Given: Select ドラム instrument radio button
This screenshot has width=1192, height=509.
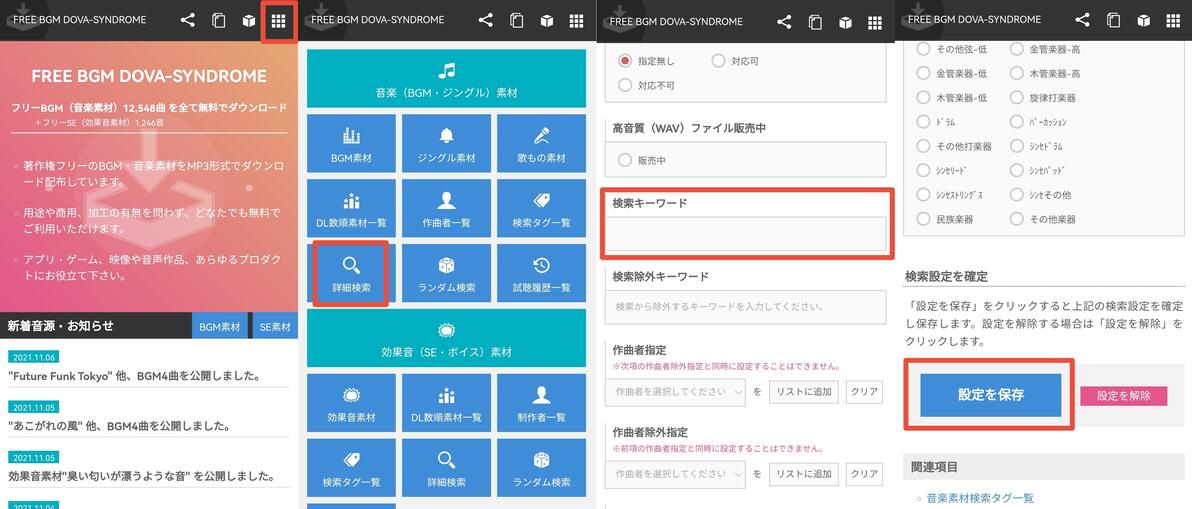Looking at the screenshot, I should tap(923, 122).
